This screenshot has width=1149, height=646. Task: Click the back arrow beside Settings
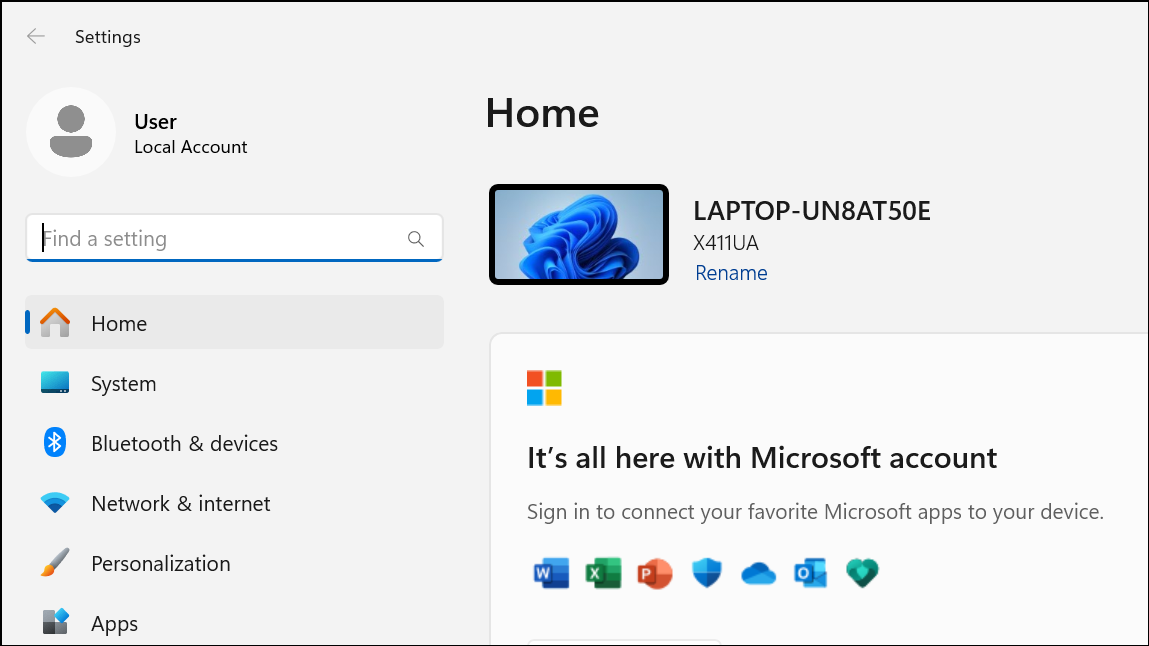[x=35, y=37]
